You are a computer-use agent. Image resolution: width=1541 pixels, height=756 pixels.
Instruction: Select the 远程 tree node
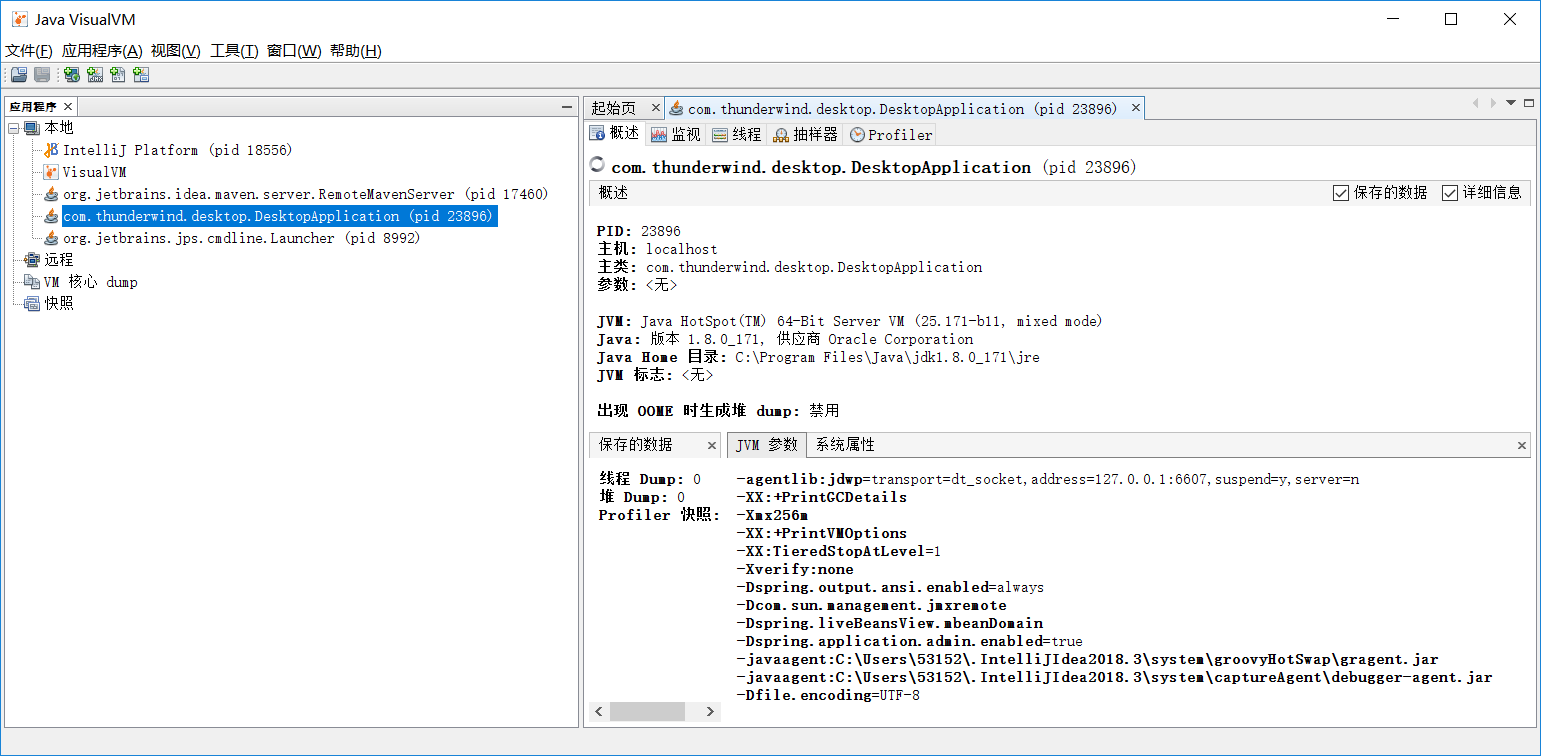59,260
